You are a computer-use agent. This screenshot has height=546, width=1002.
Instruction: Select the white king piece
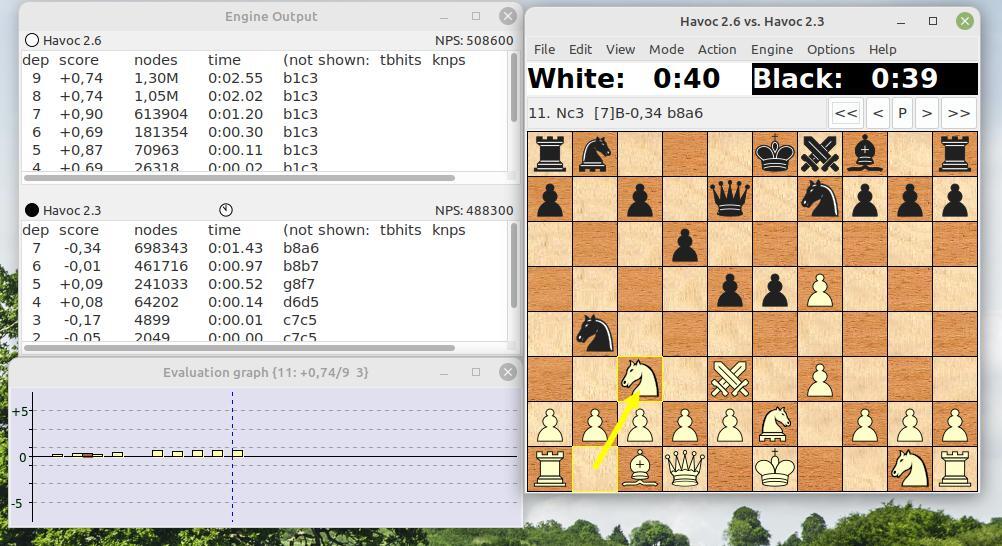[x=775, y=468]
